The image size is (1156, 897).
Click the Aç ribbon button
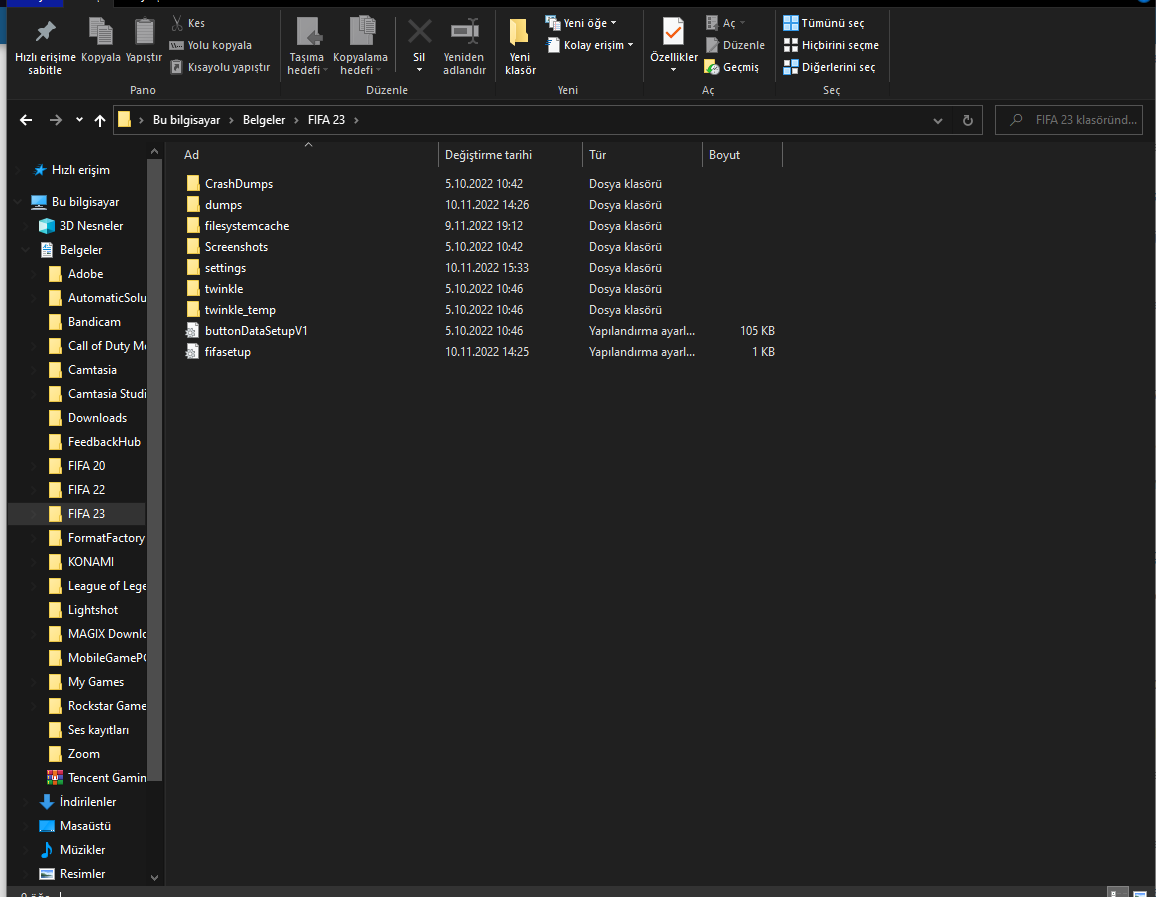725,23
